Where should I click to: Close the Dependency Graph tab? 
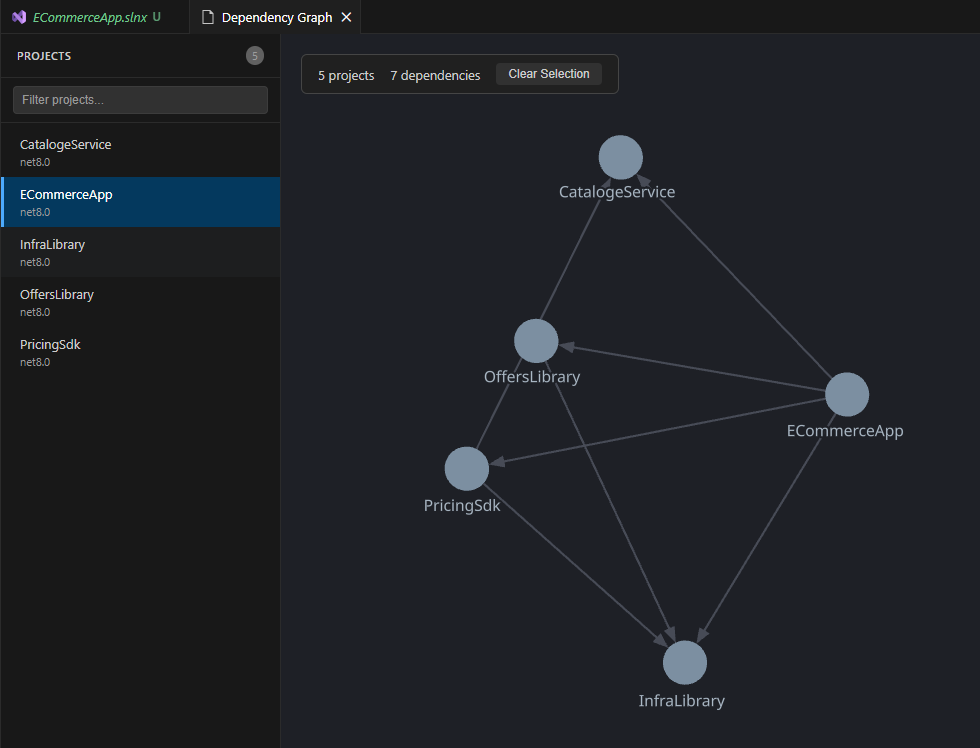pyautogui.click(x=346, y=16)
